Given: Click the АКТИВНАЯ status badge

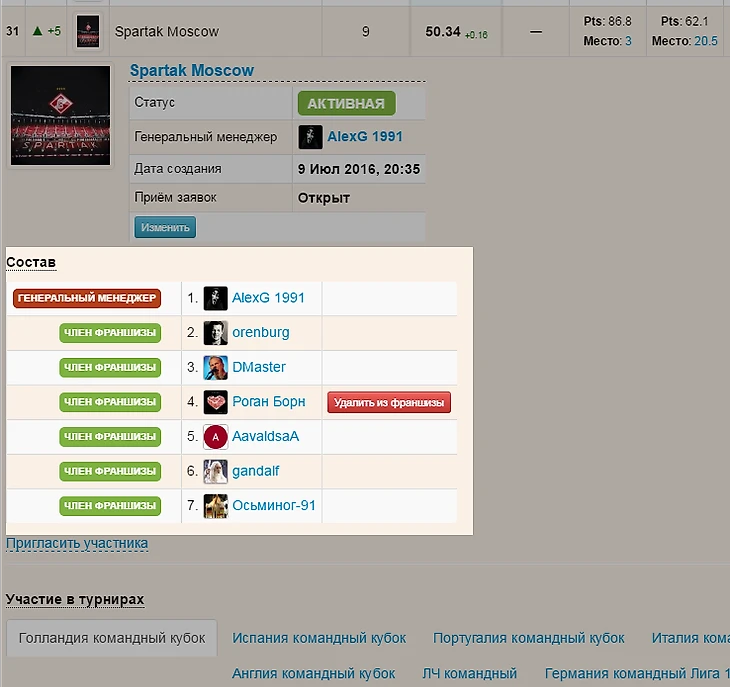Looking at the screenshot, I should (x=346, y=103).
